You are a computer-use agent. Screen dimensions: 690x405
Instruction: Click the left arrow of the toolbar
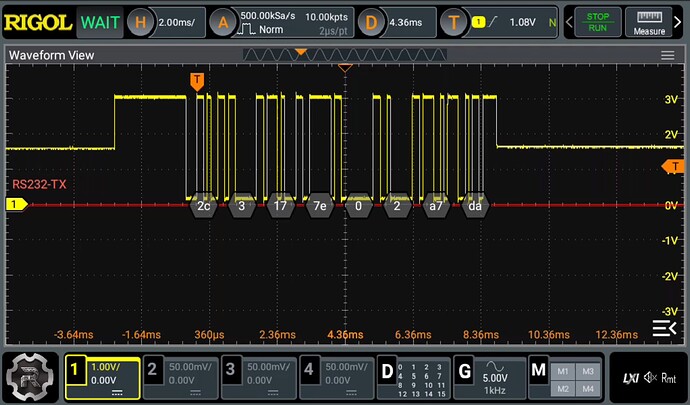click(569, 22)
